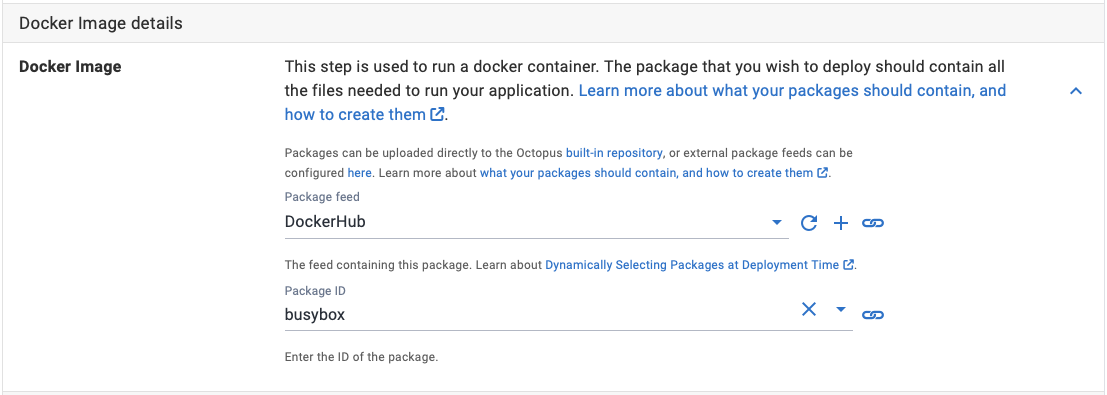Open small 'what your packages should contain' link
Image resolution: width=1107 pixels, height=395 pixels.
pos(647,173)
